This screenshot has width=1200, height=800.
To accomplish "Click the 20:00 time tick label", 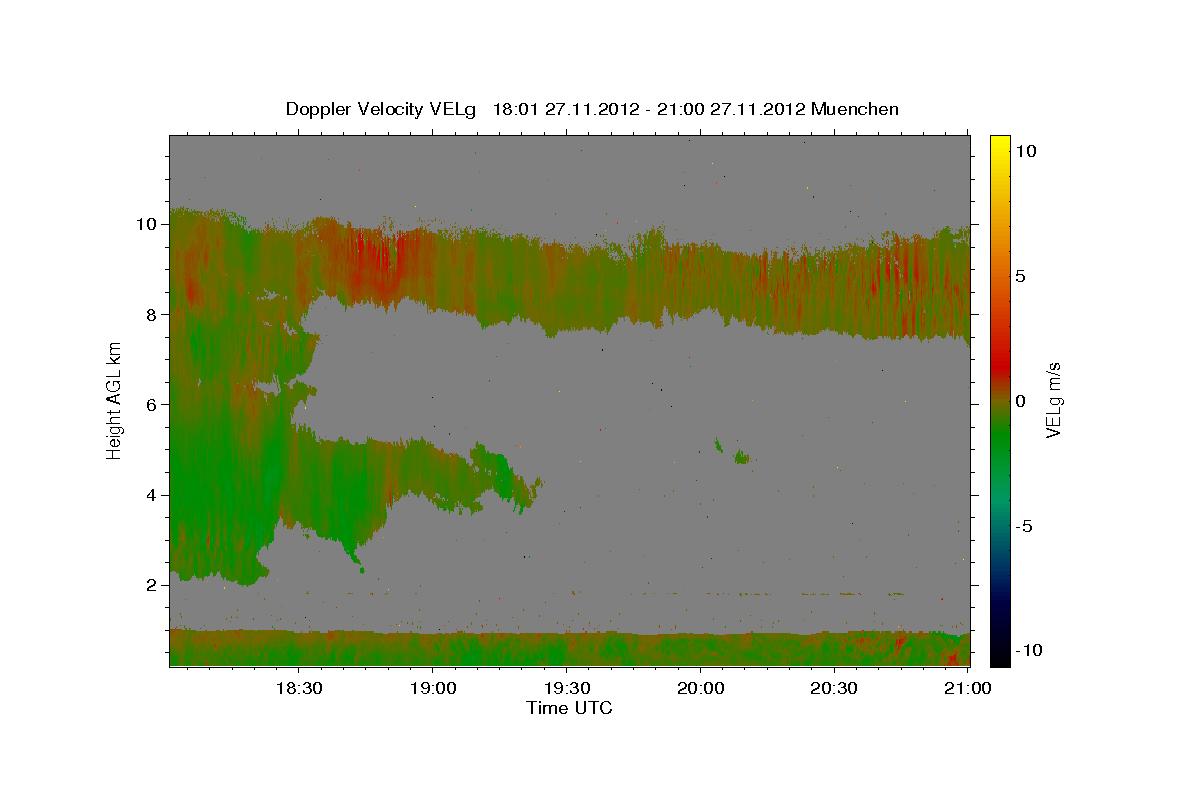I will pyautogui.click(x=700, y=688).
